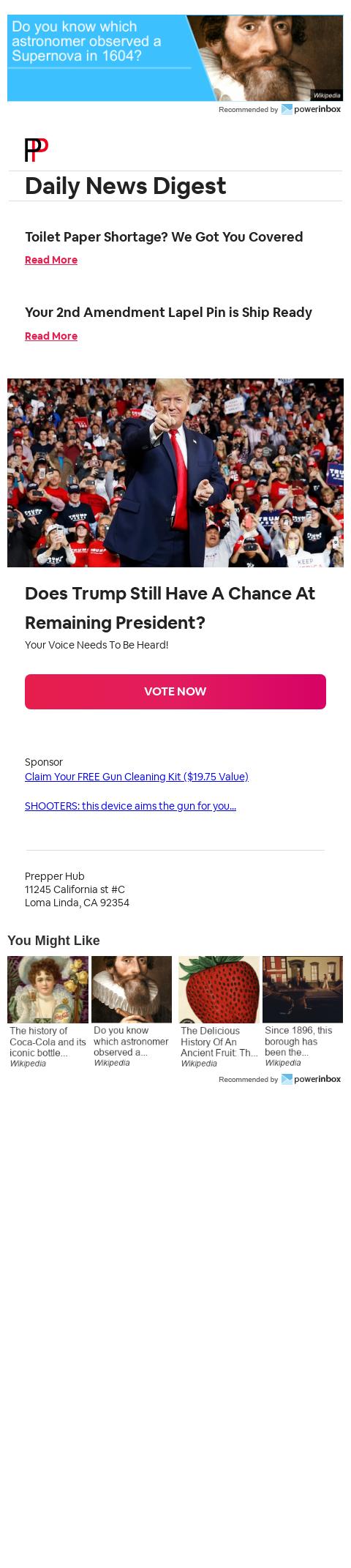This screenshot has height=1568, width=351.
Task: Open the strawberry fruit history thumbnail
Action: click(x=219, y=990)
